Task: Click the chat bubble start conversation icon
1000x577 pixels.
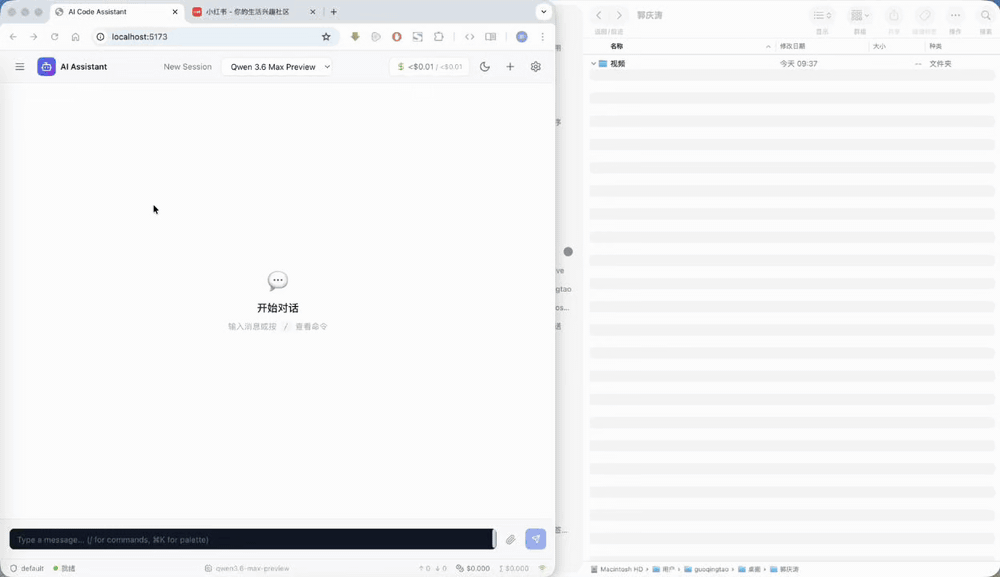Action: (277, 281)
